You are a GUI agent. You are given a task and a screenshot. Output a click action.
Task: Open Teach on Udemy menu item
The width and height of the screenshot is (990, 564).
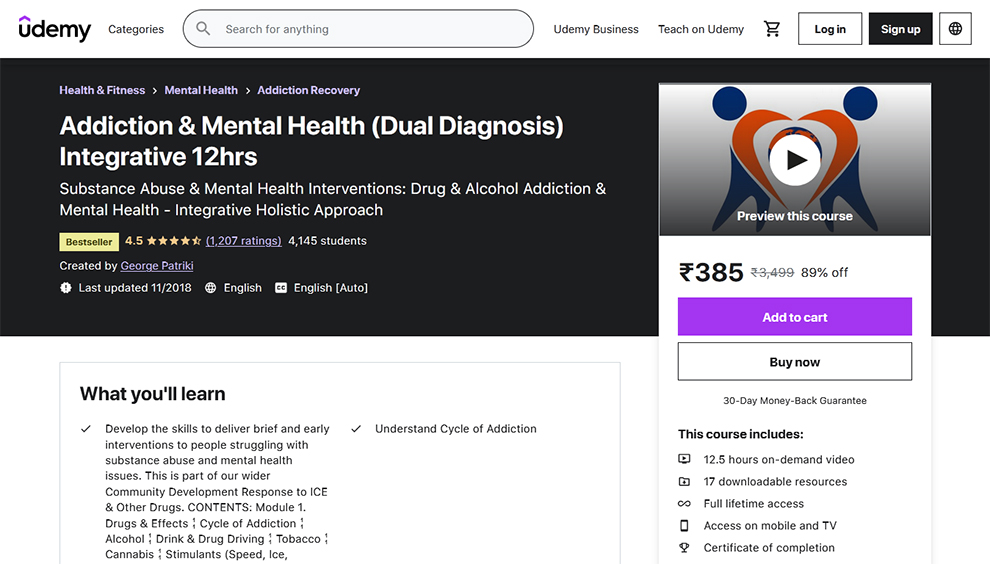point(701,29)
